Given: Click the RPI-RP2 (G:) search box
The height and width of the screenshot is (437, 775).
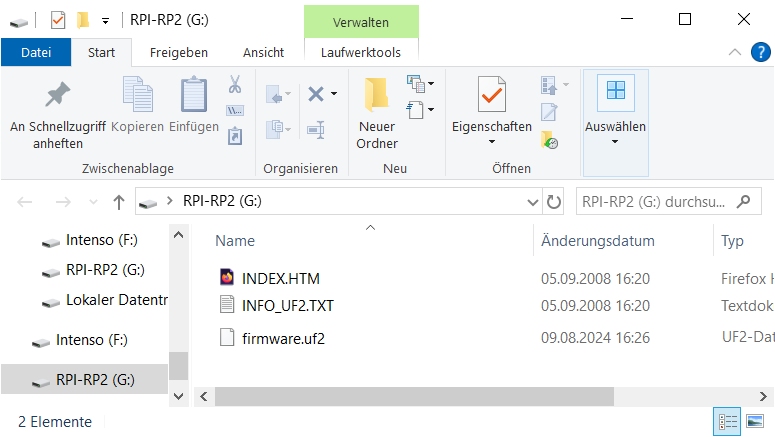Looking at the screenshot, I should pos(655,202).
